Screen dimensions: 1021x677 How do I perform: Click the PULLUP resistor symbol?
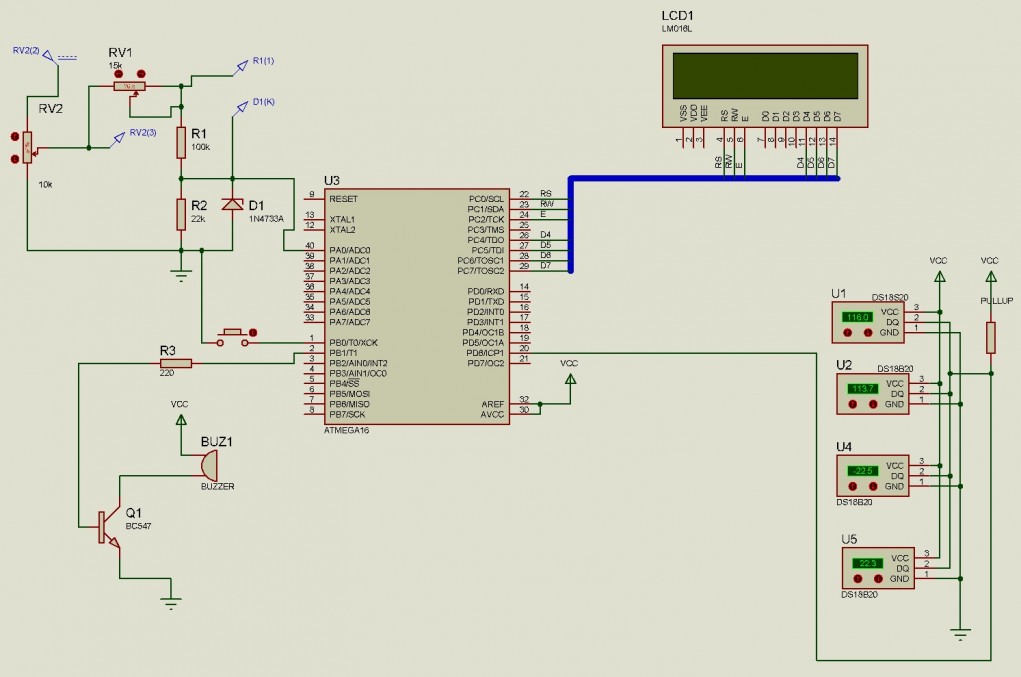(x=990, y=337)
